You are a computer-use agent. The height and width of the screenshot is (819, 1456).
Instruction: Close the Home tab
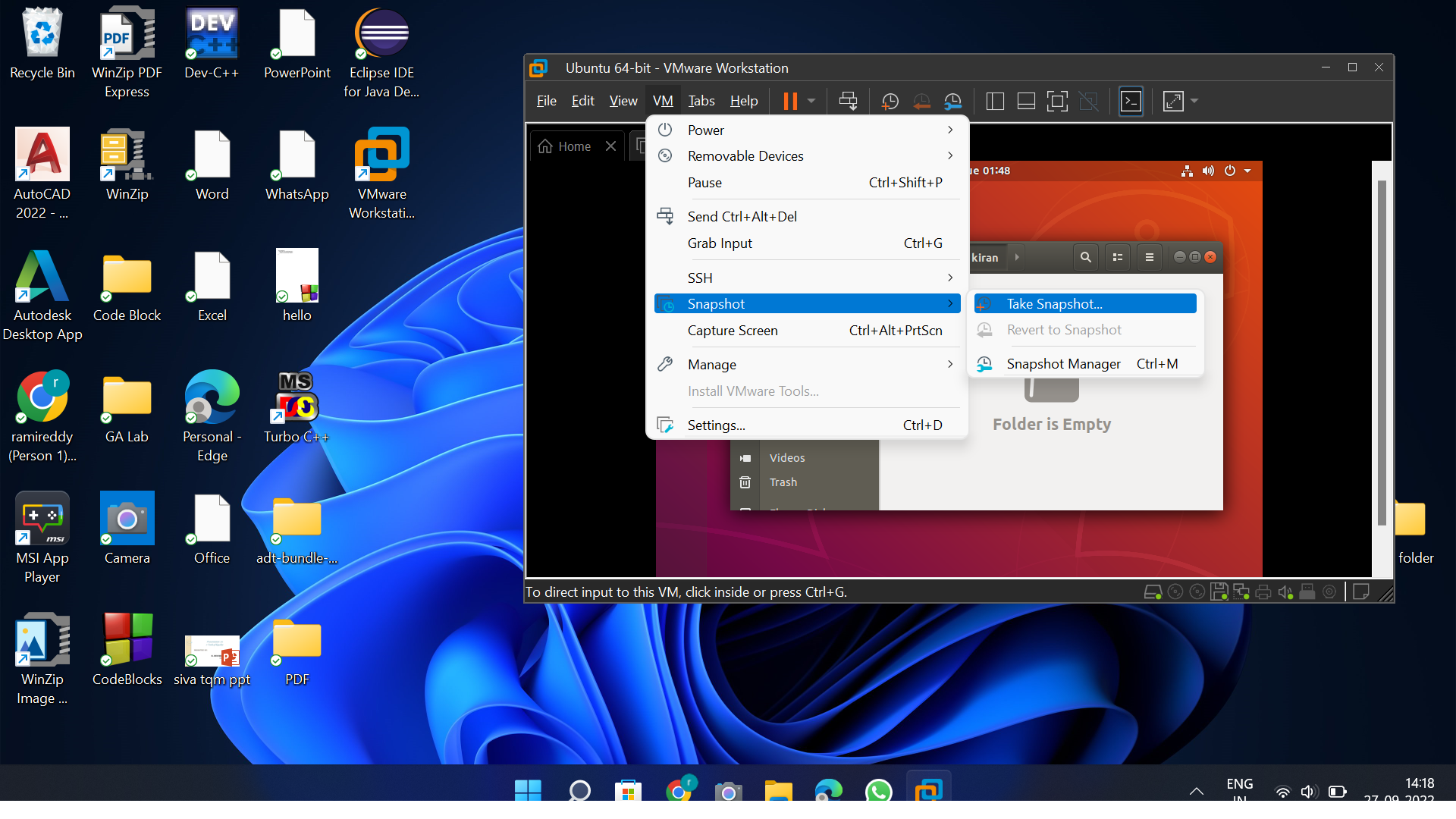(610, 146)
